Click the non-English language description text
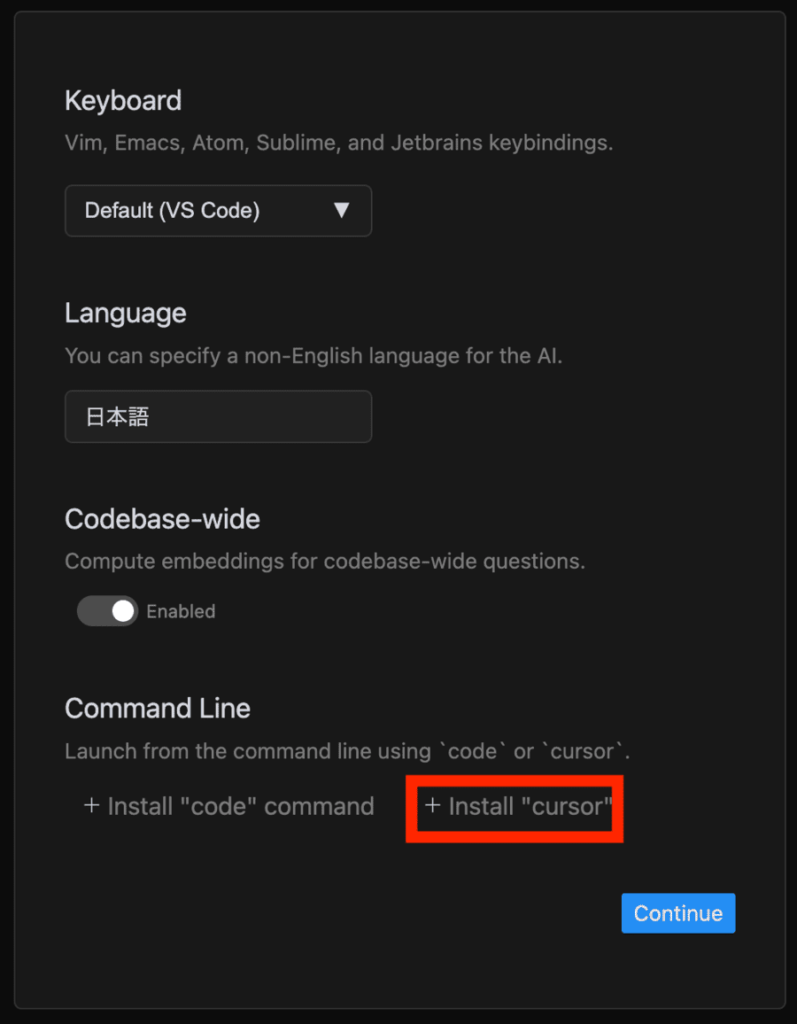Screen dimensions: 797x1024 coord(314,356)
